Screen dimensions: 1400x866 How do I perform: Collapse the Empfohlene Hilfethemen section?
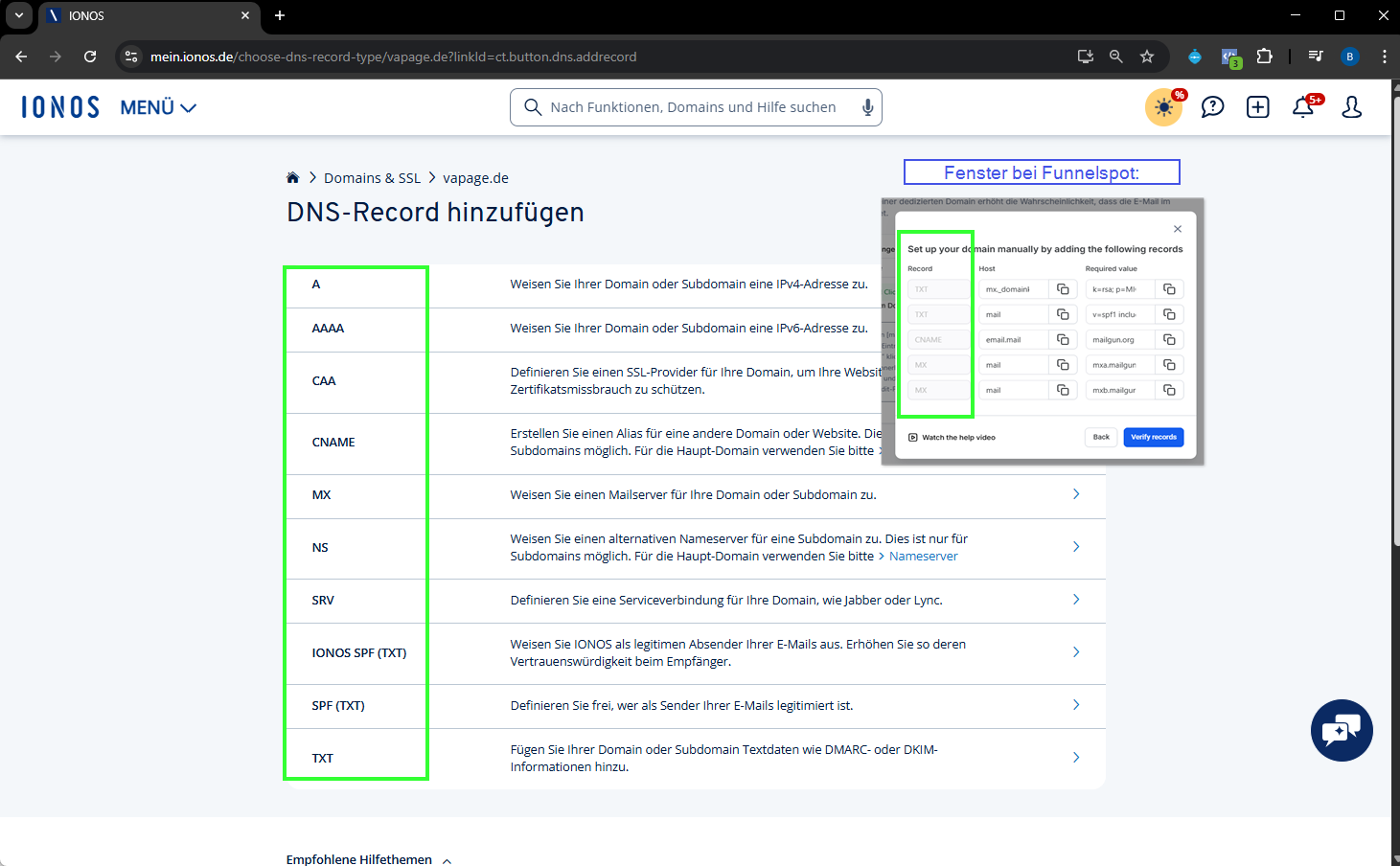pos(369,859)
